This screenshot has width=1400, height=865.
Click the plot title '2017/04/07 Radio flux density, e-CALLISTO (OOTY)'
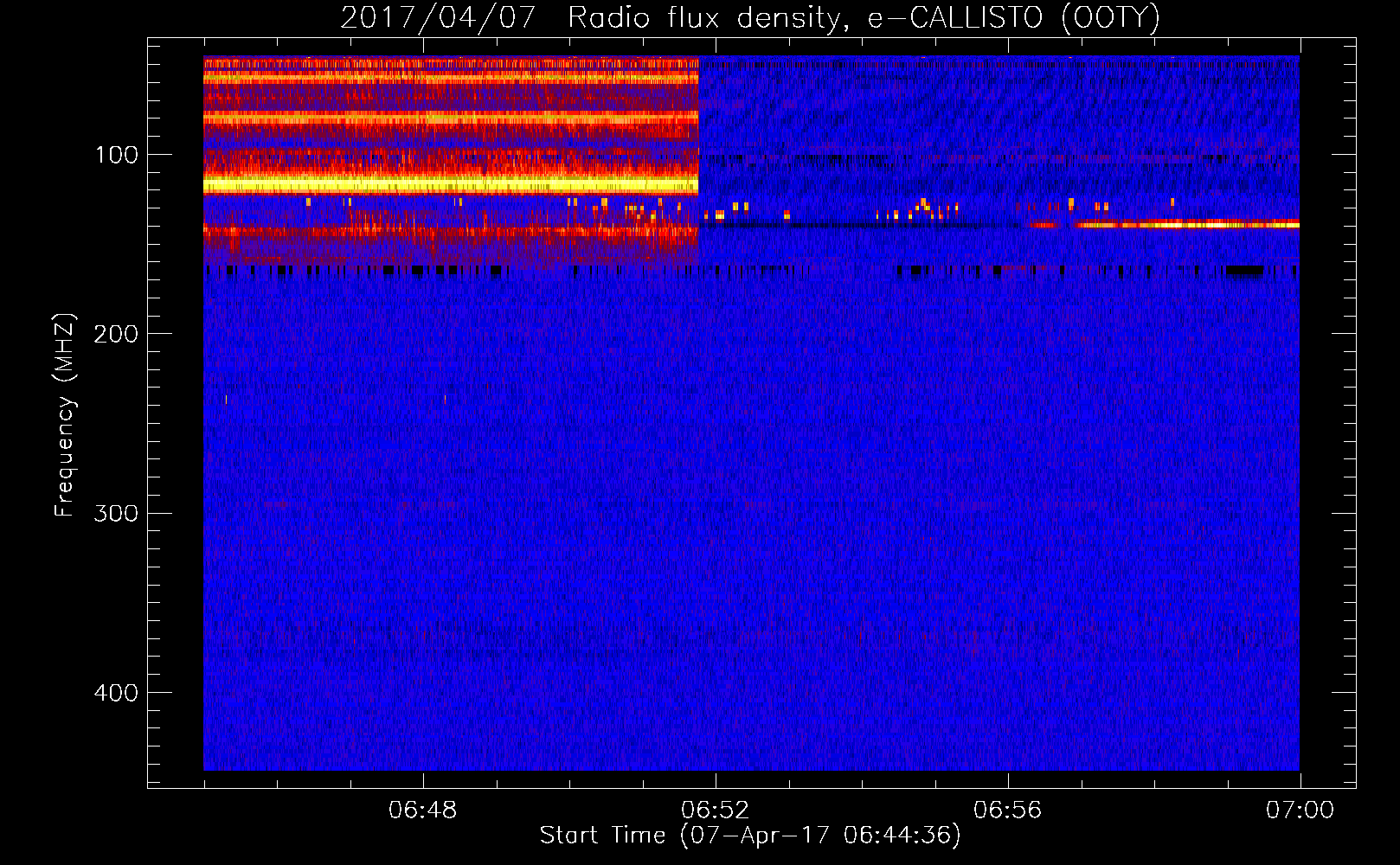(750, 18)
